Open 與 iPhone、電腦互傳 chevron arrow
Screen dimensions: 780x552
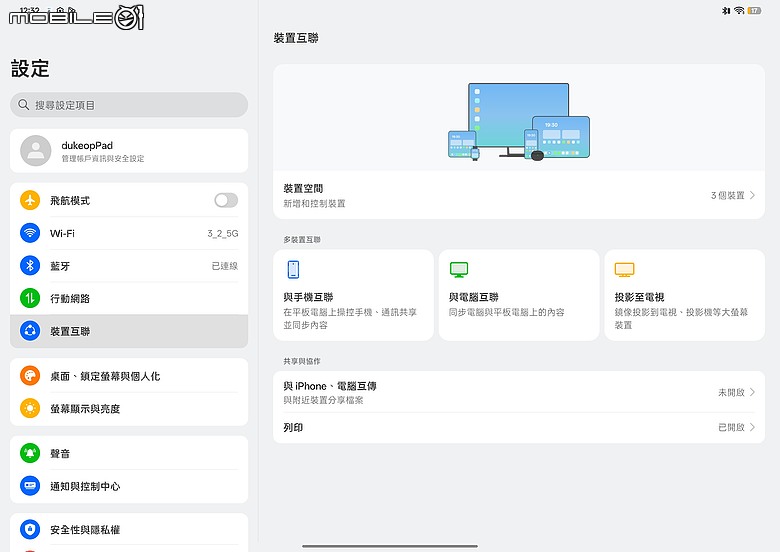[752, 392]
